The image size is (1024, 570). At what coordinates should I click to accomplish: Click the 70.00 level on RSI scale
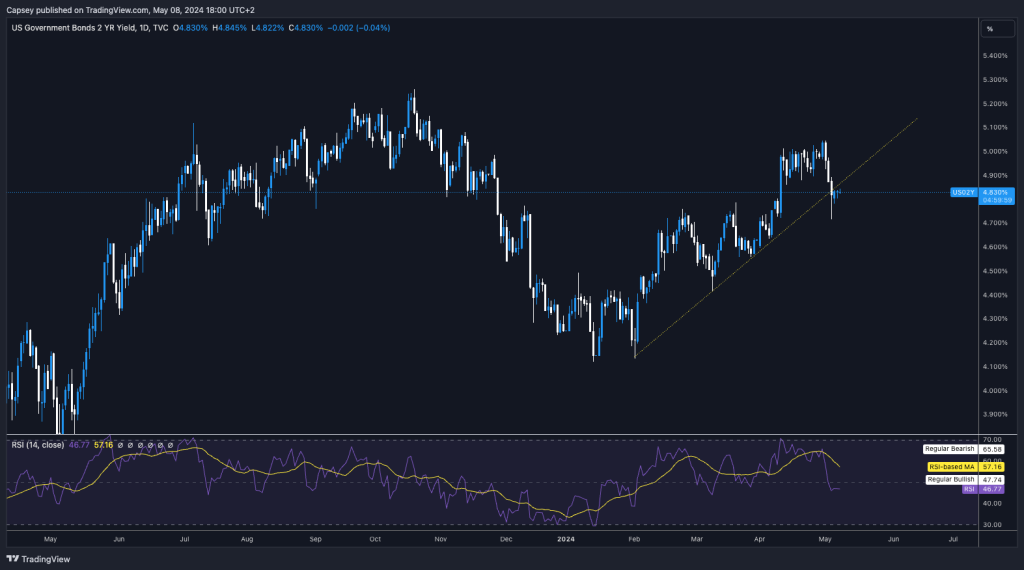[993, 439]
